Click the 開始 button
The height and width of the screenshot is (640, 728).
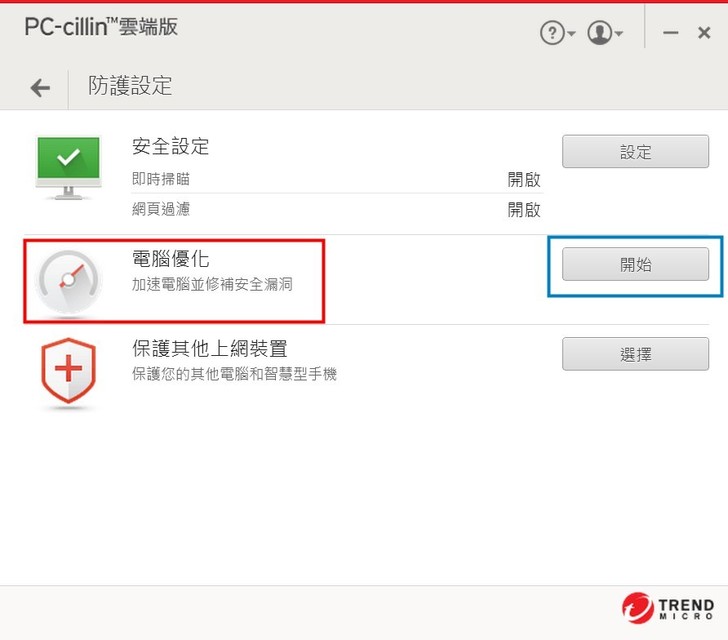point(635,264)
